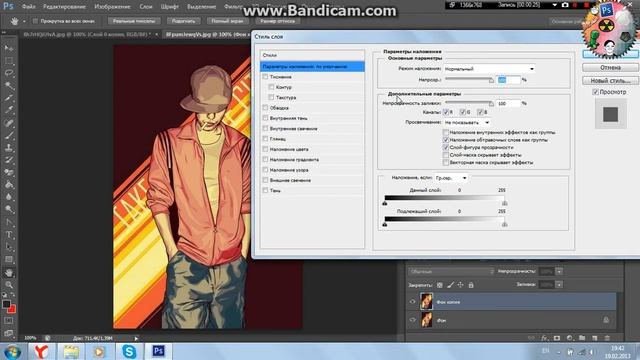Select the Blur tool
The height and width of the screenshot is (360, 640).
pyautogui.click(x=9, y=197)
